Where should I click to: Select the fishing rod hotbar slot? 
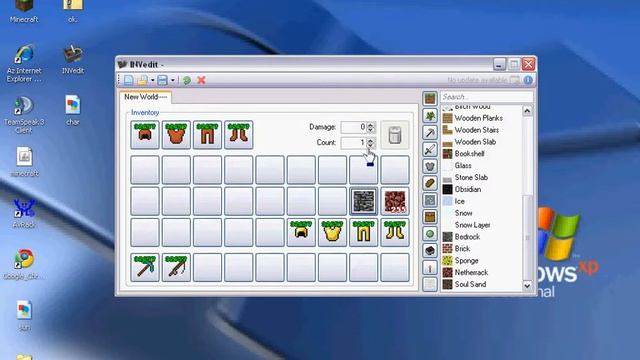click(176, 267)
